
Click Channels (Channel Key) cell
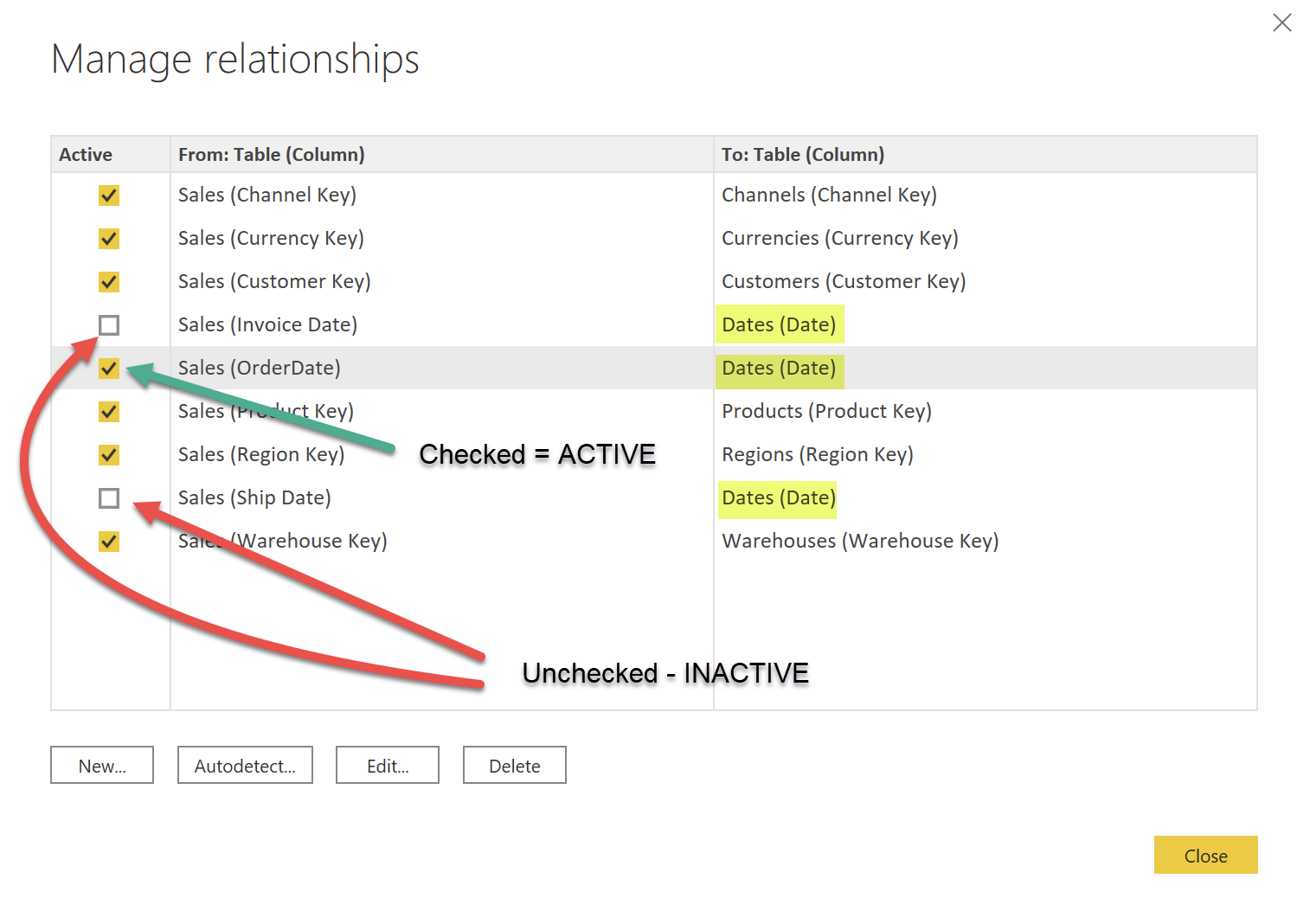coord(829,196)
